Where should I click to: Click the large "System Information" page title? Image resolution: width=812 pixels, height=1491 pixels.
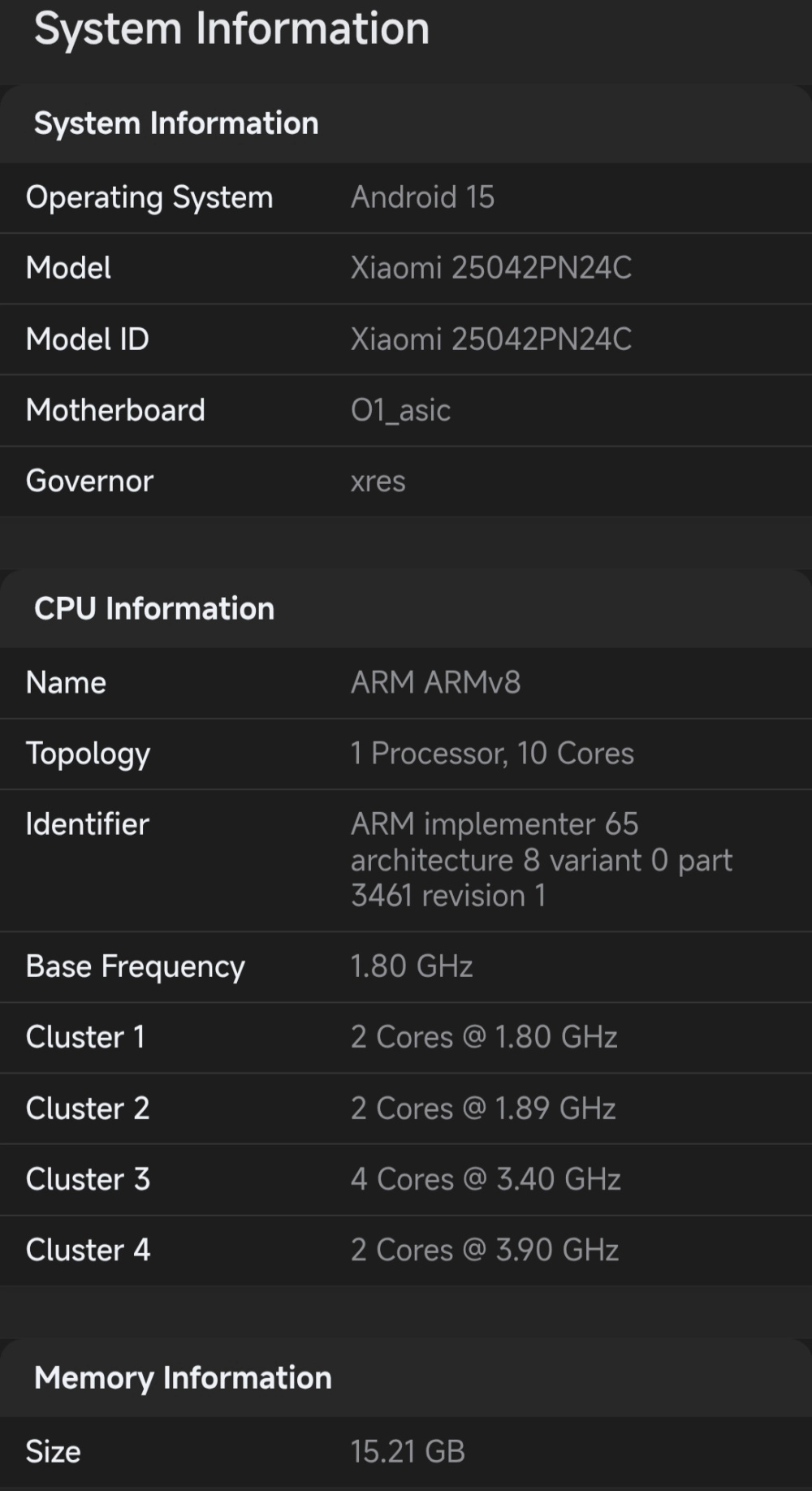[231, 29]
